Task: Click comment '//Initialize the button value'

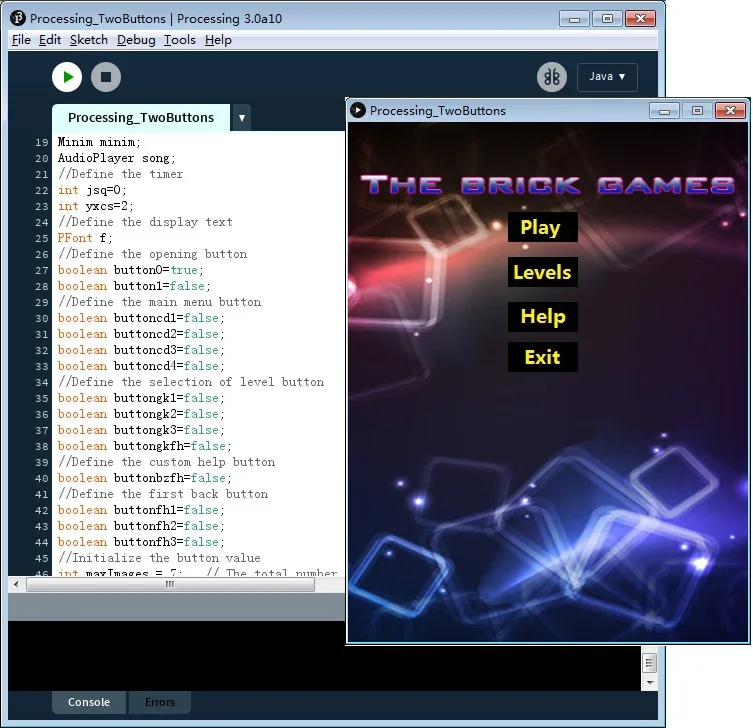Action: click(x=159, y=558)
